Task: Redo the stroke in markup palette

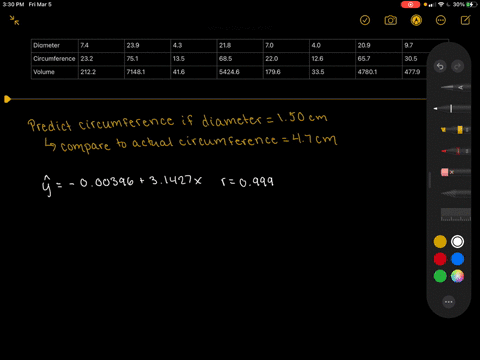Action: click(457, 66)
